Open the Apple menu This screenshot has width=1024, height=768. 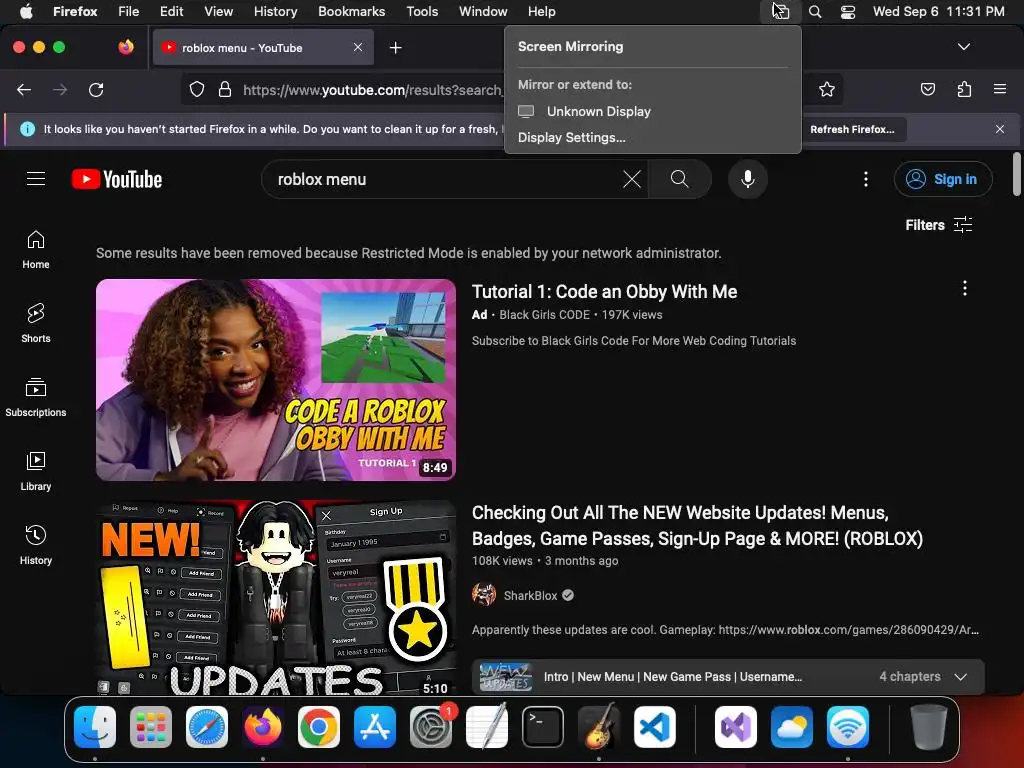(x=26, y=12)
